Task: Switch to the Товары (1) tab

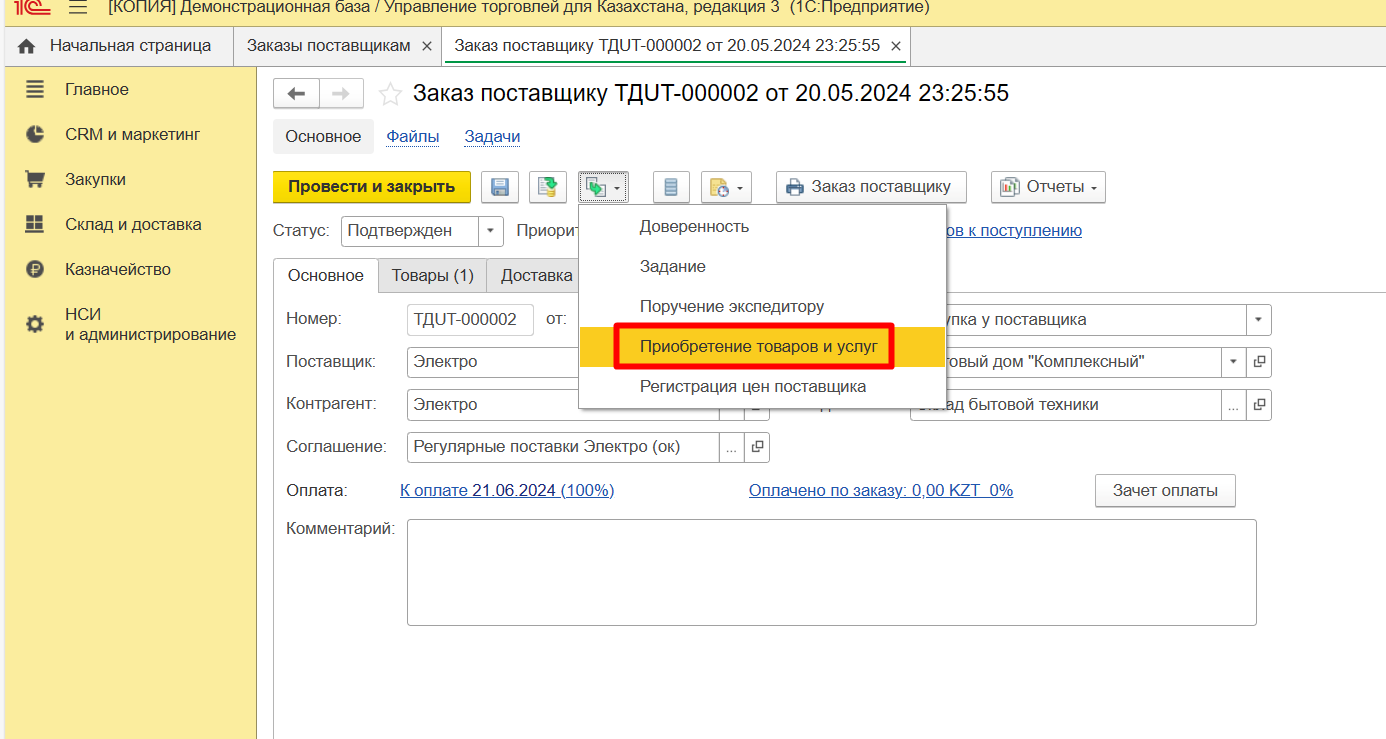Action: [x=432, y=276]
